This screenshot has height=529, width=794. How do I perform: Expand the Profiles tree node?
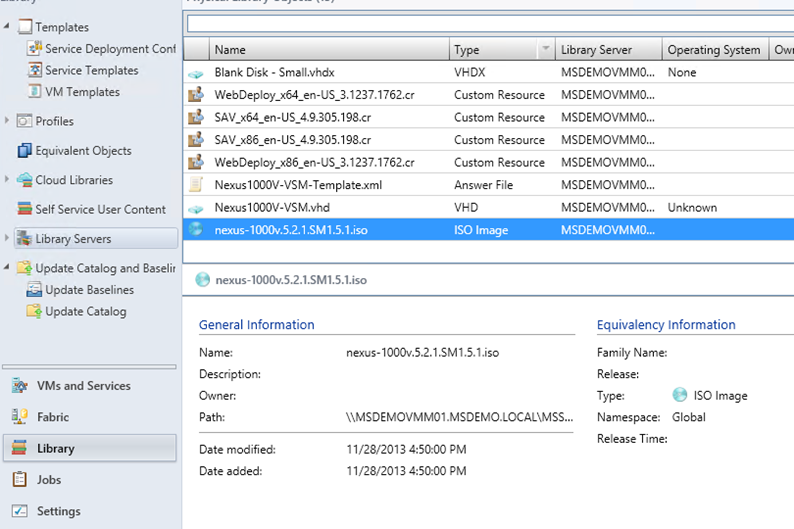[x=7, y=120]
